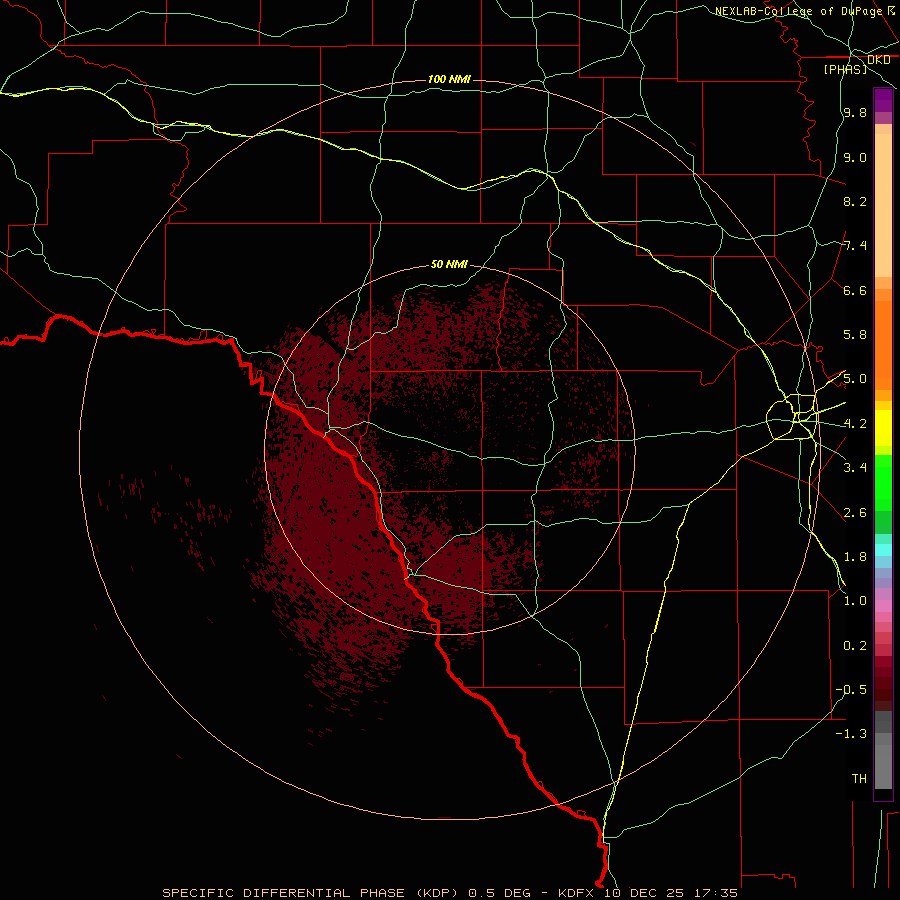Click the 6.6 value on the color scale
The image size is (900, 900).
[x=855, y=290]
